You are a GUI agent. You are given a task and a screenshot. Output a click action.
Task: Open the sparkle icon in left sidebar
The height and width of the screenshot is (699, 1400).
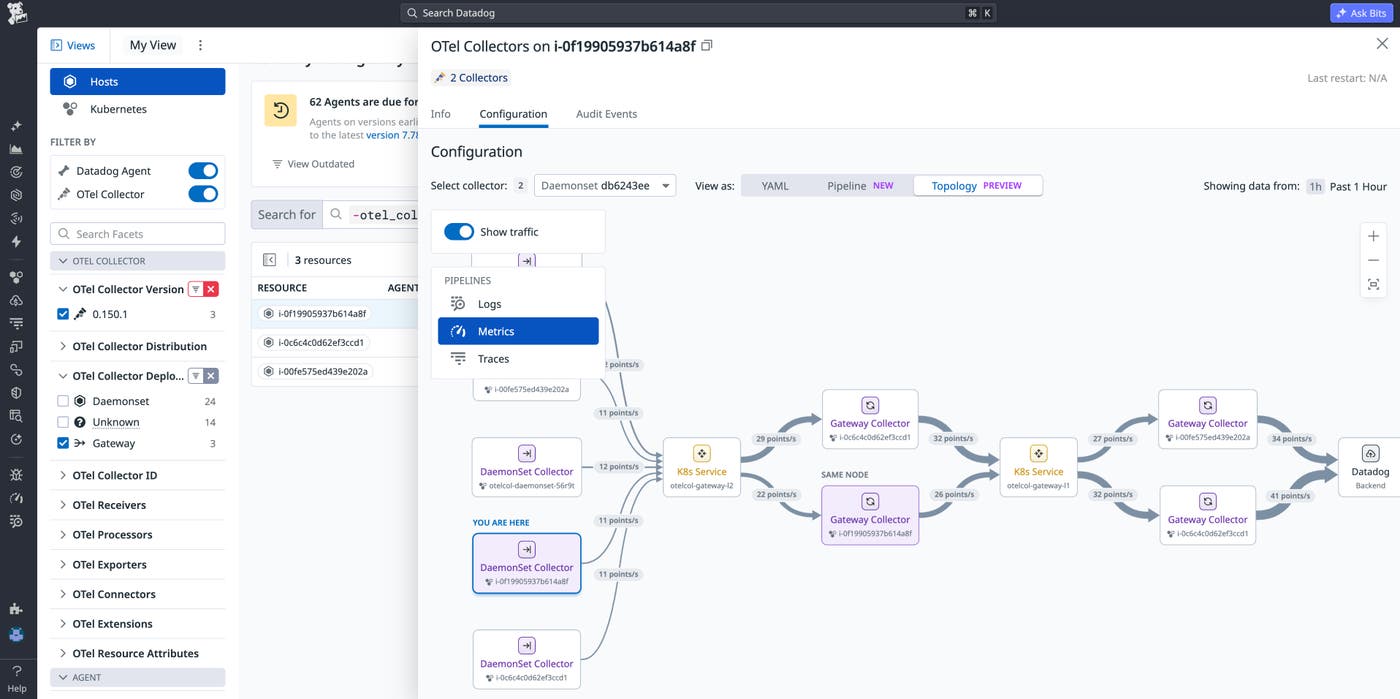(16, 126)
